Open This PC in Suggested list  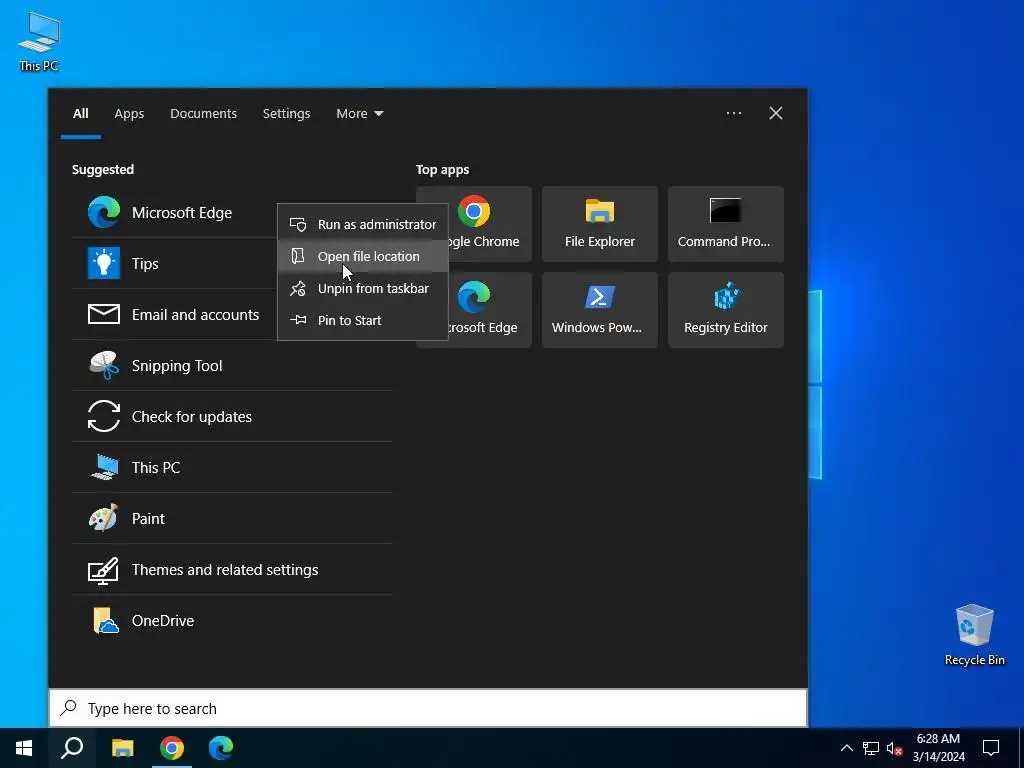(x=232, y=467)
